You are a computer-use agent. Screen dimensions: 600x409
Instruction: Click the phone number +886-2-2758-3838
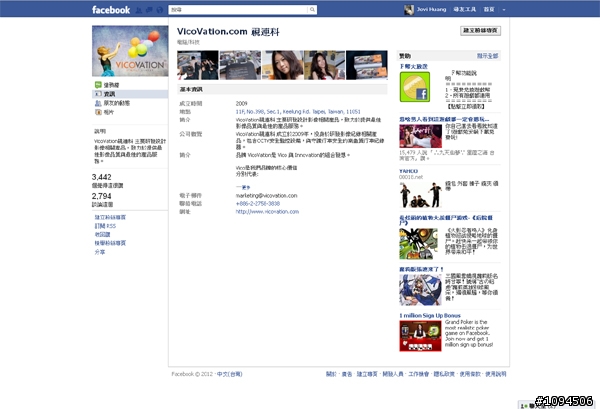[x=258, y=204]
